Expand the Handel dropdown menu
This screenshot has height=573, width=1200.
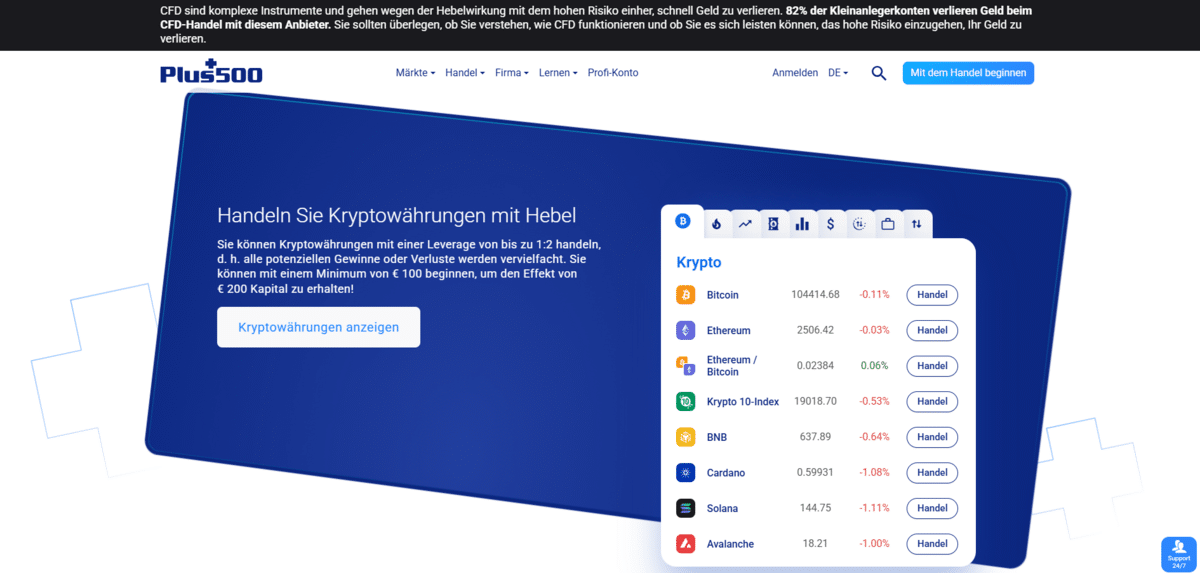pos(465,73)
